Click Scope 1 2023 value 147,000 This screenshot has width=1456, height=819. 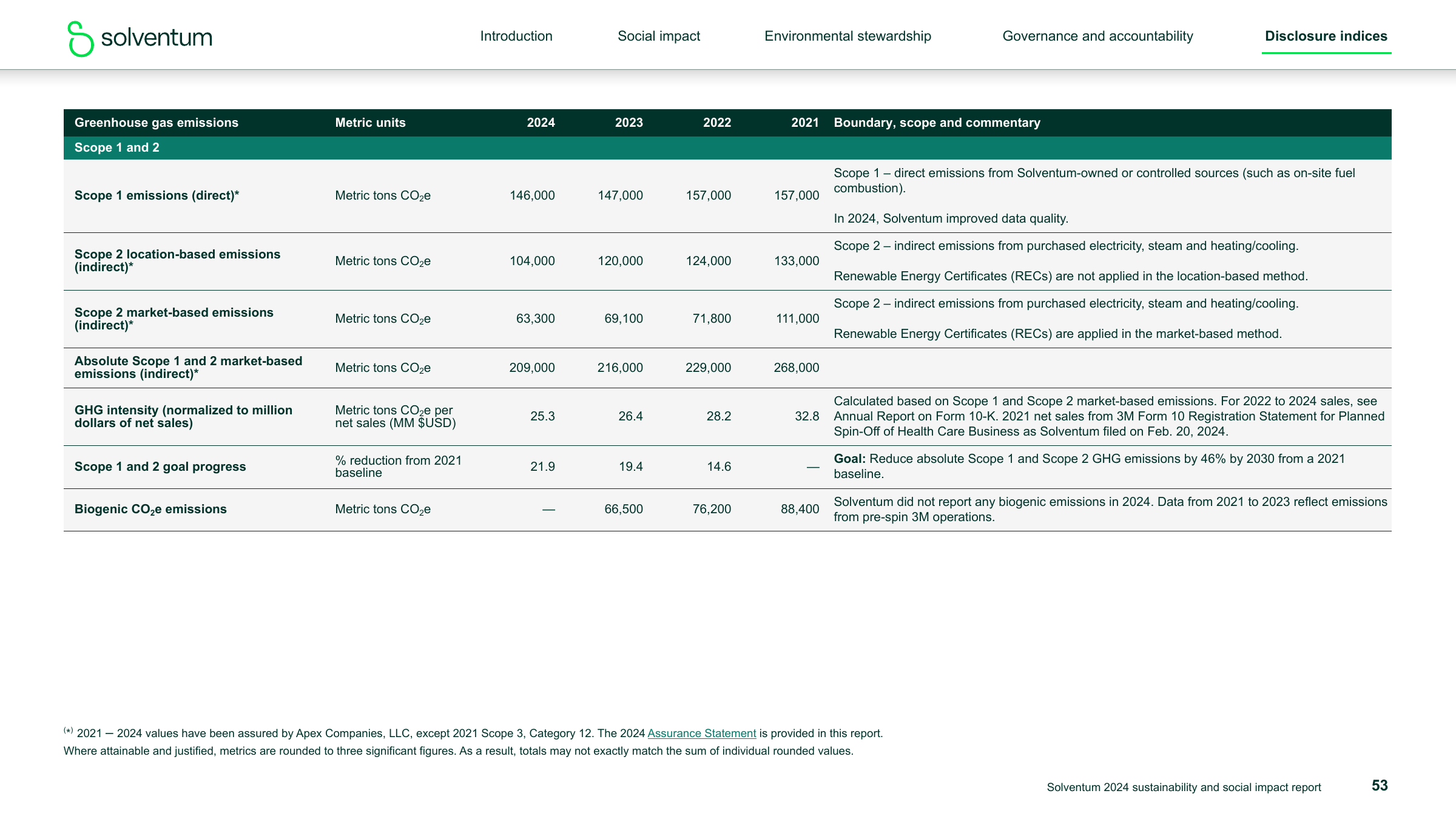[620, 195]
